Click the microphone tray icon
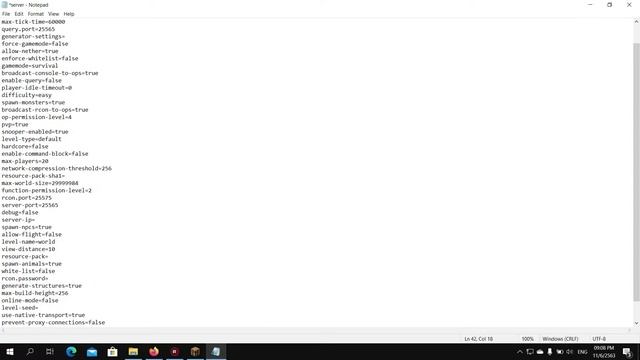Viewport: 640px width, 360px height. [x=550, y=352]
